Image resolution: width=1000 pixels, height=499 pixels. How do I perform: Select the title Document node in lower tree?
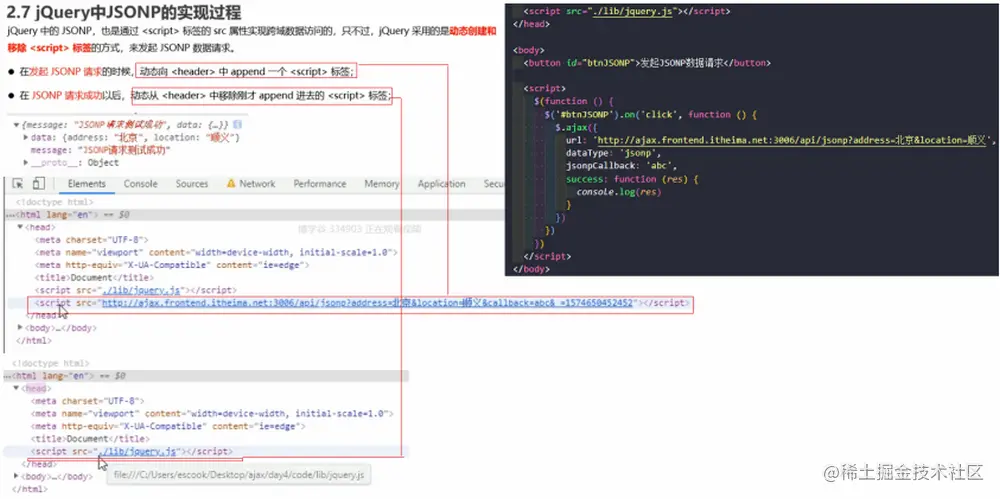90,439
